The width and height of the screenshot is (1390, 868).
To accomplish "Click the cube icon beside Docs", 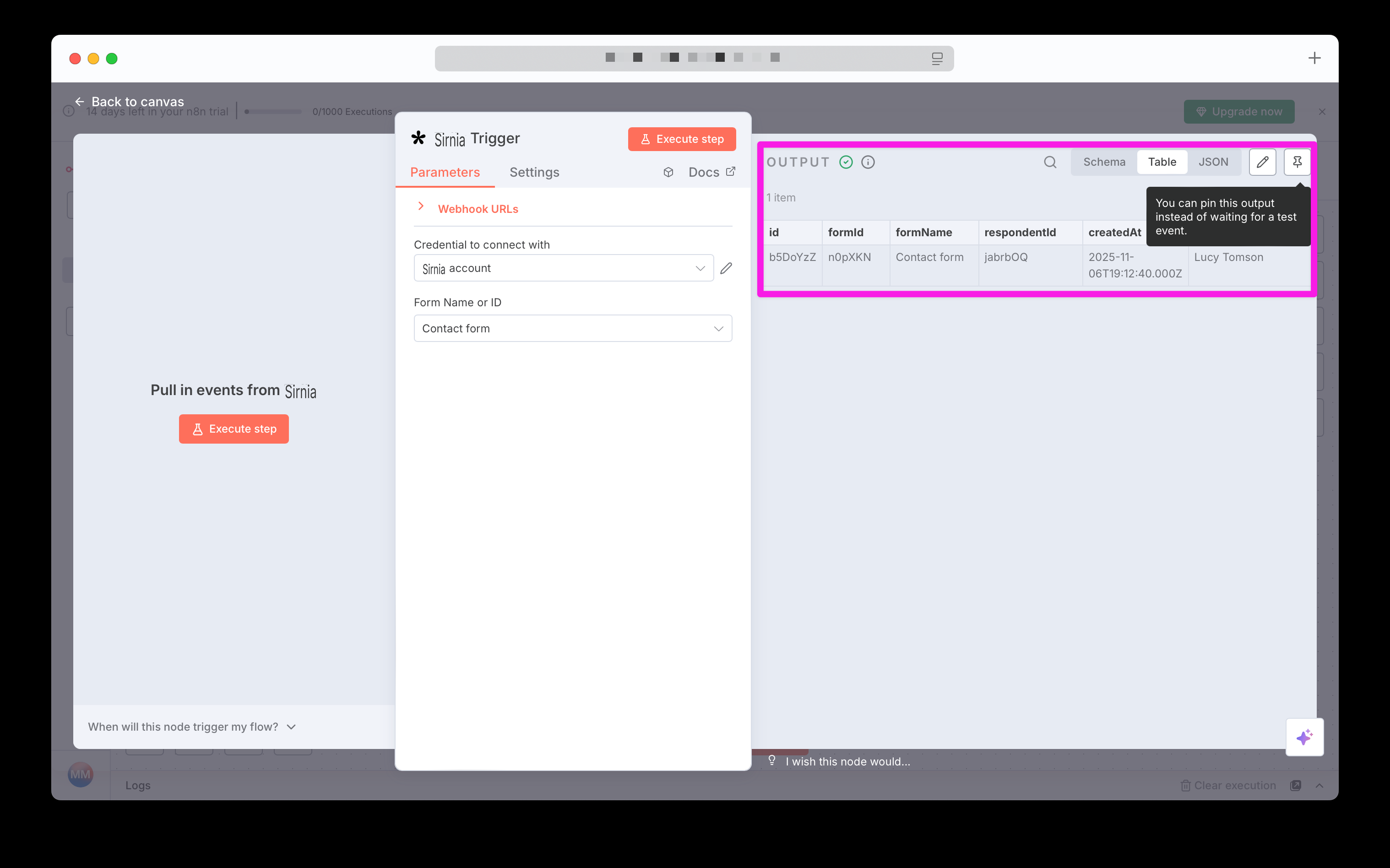I will [x=668, y=172].
